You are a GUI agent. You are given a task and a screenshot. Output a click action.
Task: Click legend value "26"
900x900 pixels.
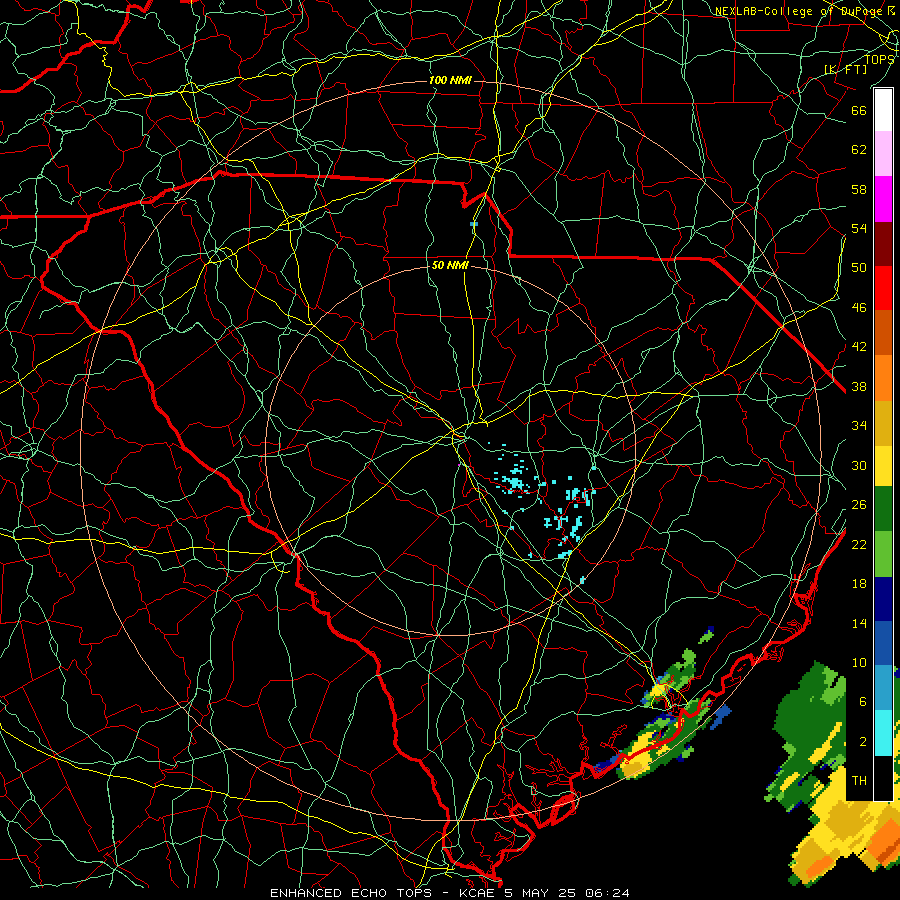[x=859, y=505]
